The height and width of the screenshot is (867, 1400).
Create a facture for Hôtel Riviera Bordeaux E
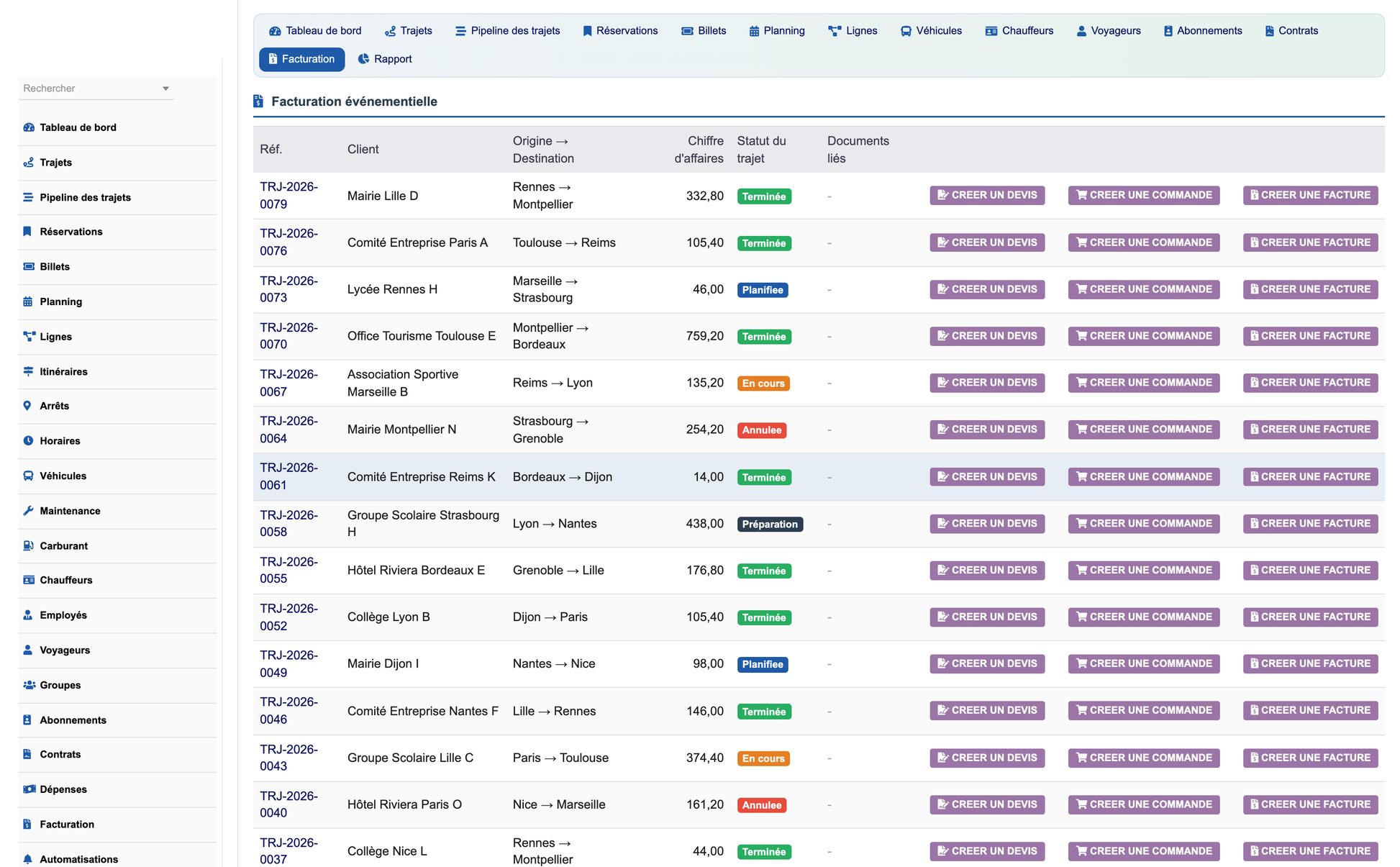point(1311,571)
